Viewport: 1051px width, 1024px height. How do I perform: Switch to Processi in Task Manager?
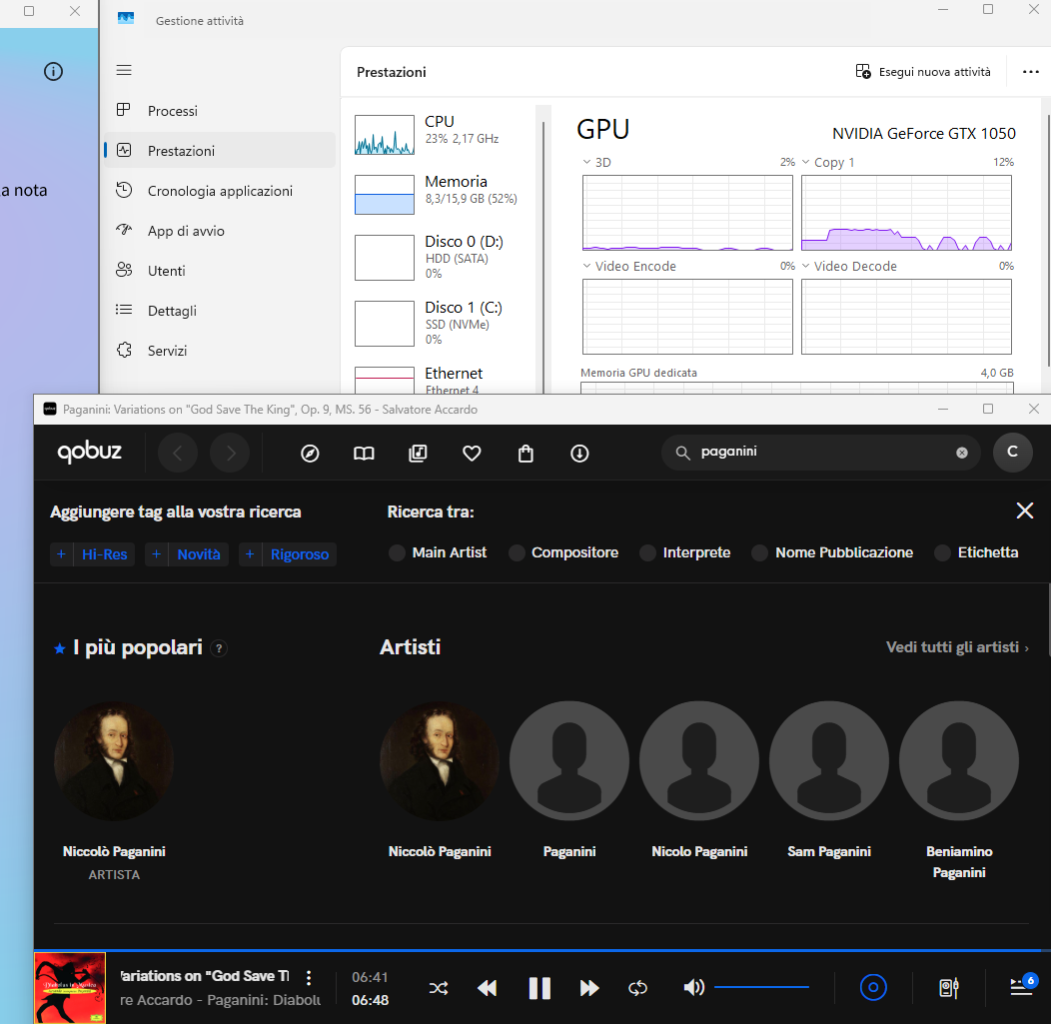172,111
